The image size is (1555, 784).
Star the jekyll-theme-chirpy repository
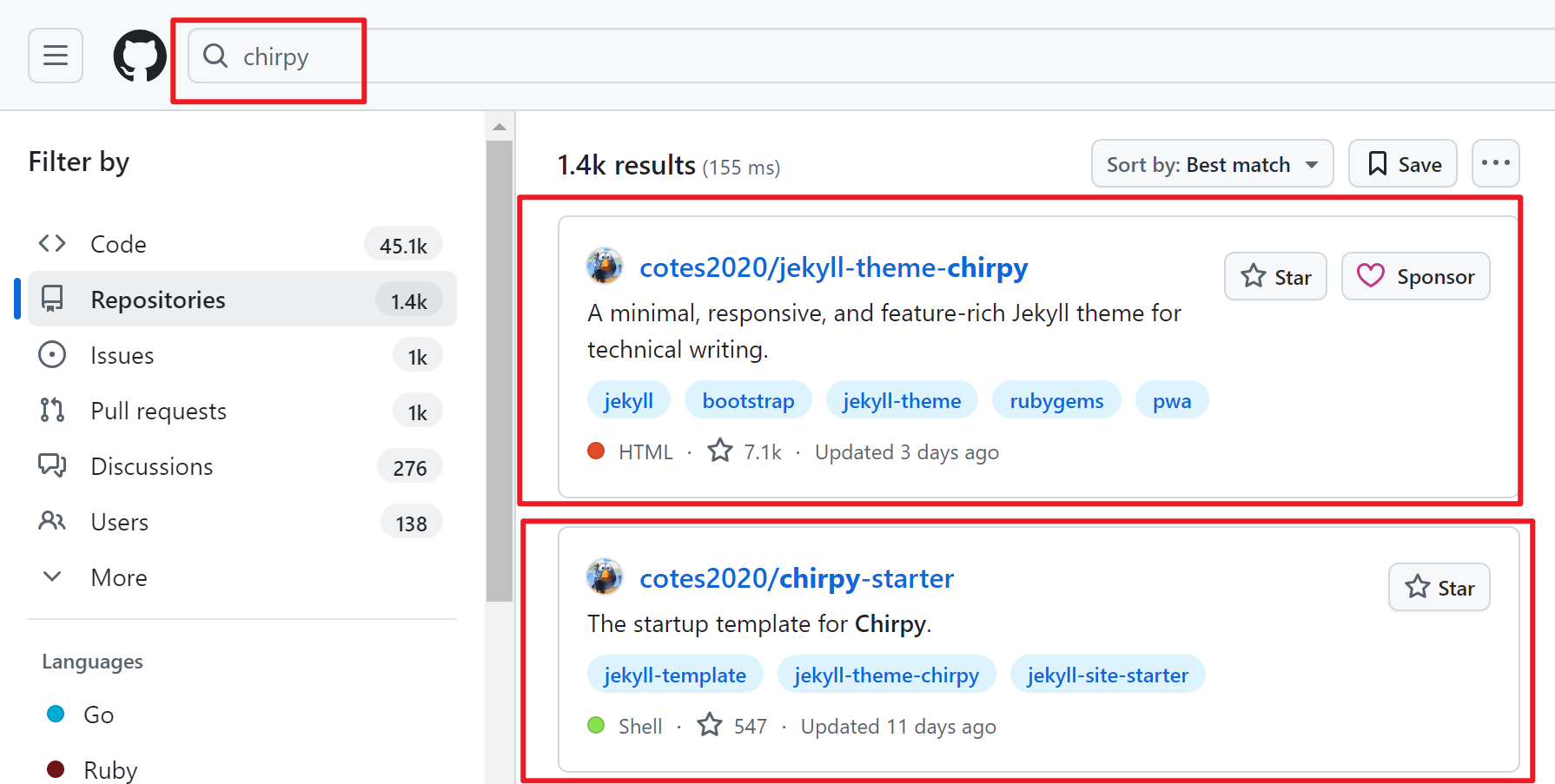pyautogui.click(x=1275, y=276)
